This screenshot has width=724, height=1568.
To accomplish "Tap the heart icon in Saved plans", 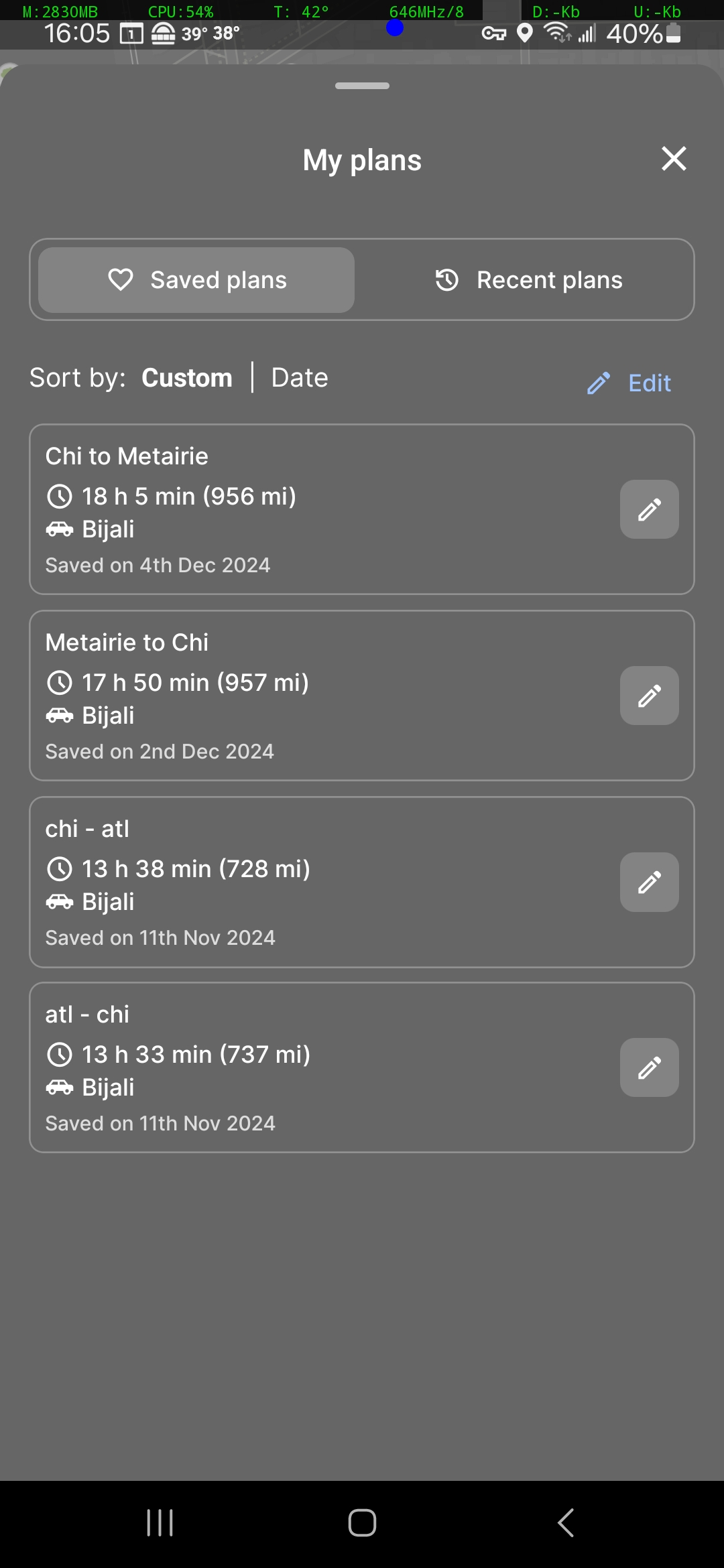I will coord(121,280).
